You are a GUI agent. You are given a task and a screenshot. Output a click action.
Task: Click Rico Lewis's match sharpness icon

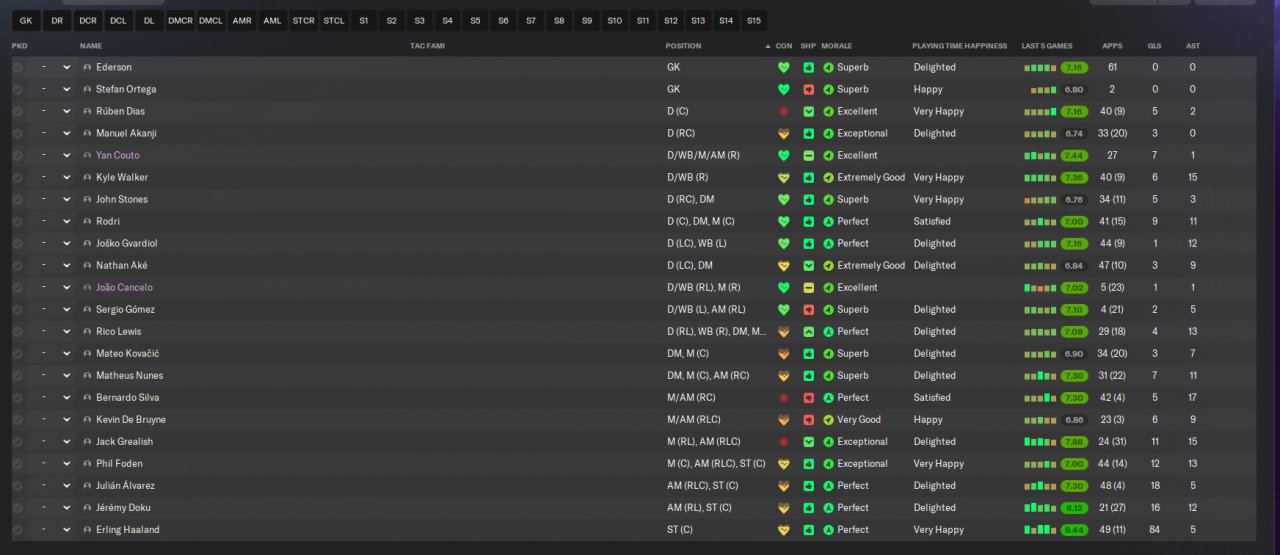tap(808, 331)
